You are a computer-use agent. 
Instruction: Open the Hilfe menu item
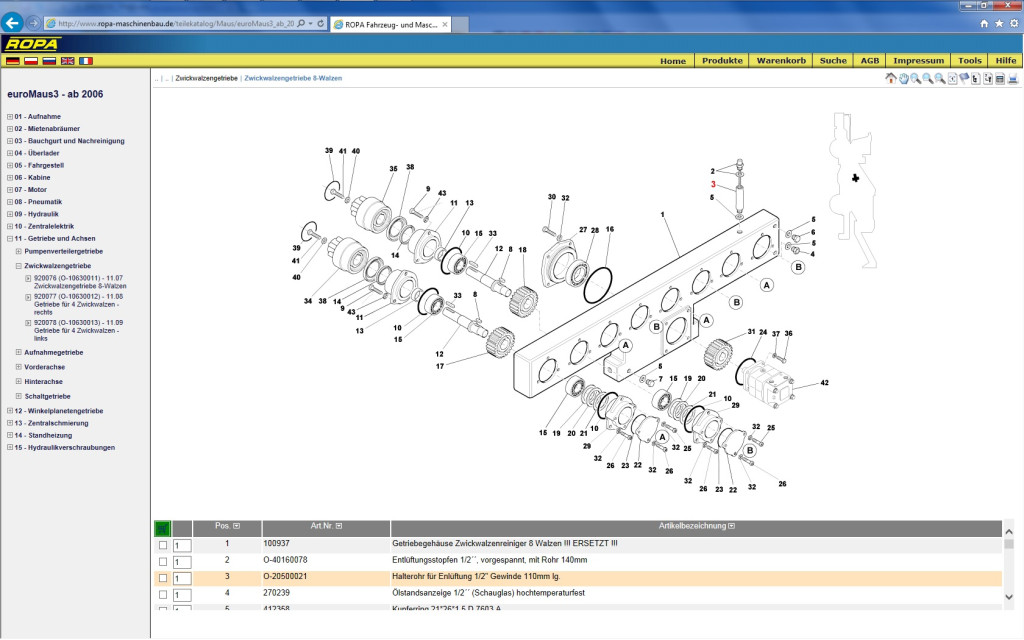(1006, 61)
